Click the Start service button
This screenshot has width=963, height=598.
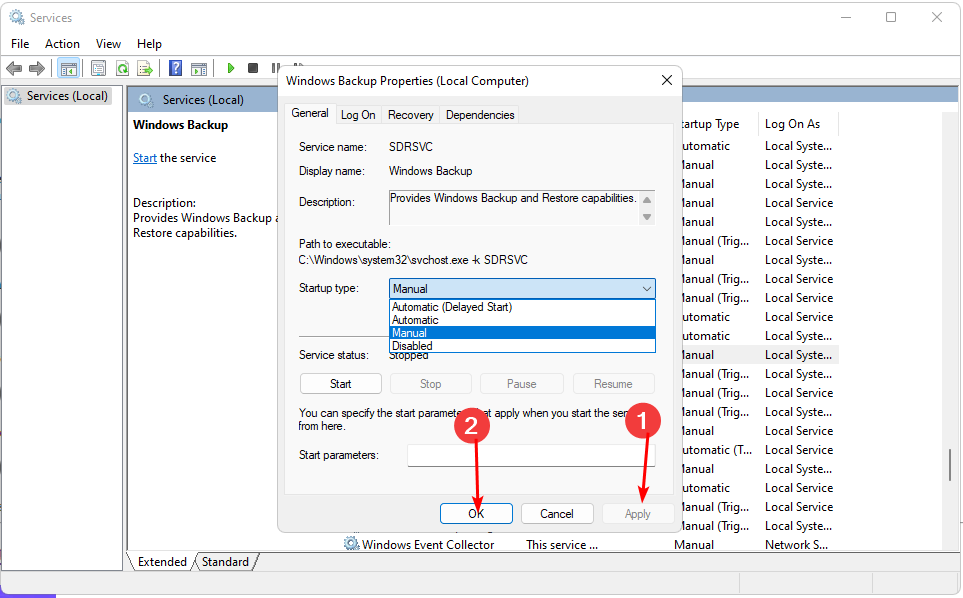coord(341,384)
